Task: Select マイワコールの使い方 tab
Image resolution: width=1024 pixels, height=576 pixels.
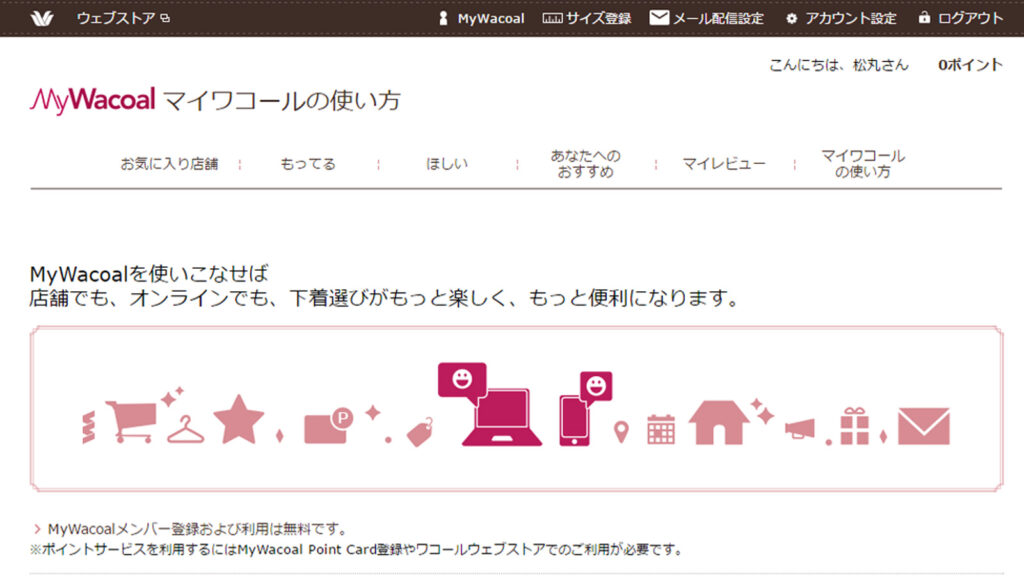Action: point(863,164)
